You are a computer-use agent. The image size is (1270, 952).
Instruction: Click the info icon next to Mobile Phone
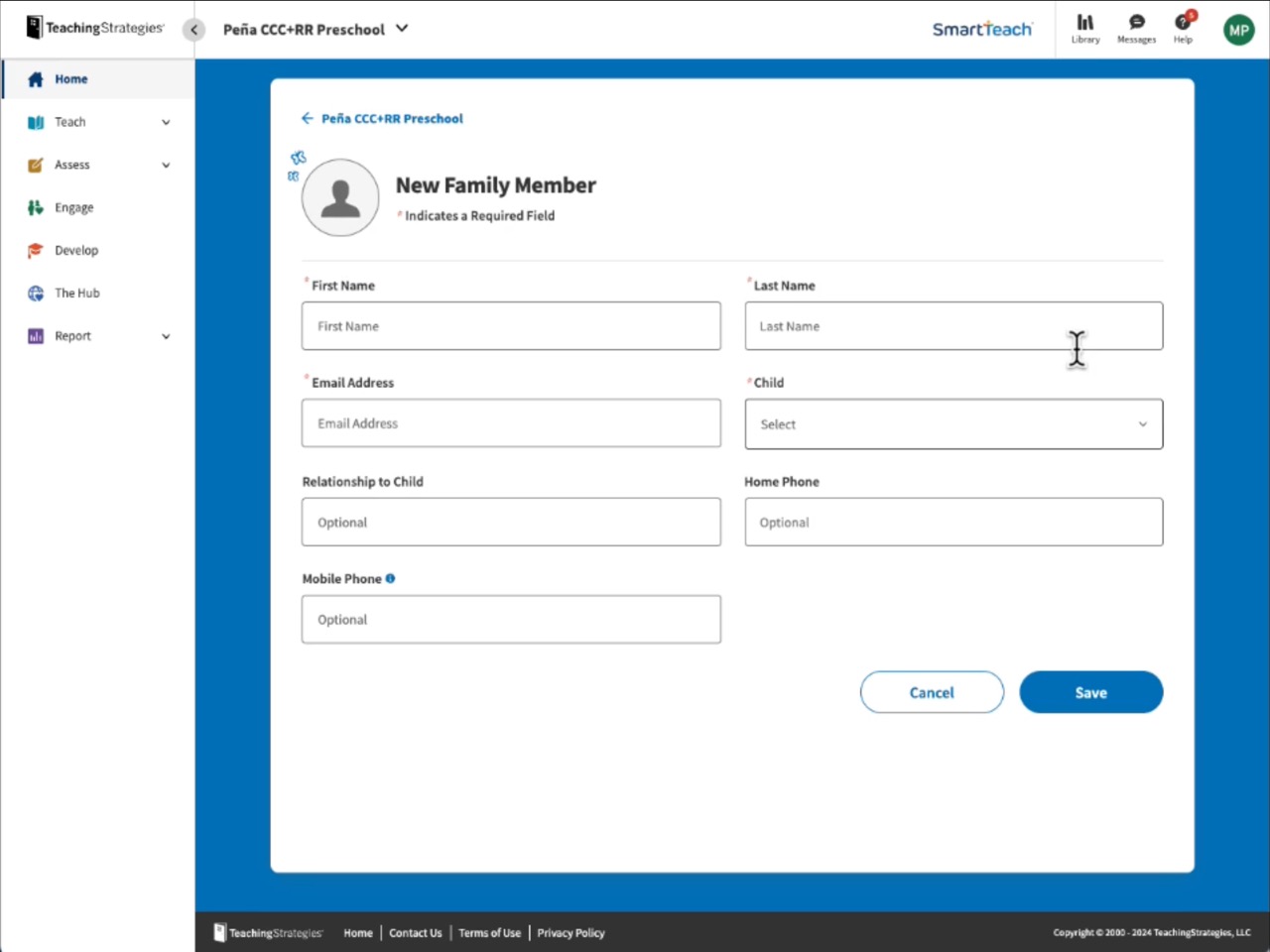coord(390,578)
